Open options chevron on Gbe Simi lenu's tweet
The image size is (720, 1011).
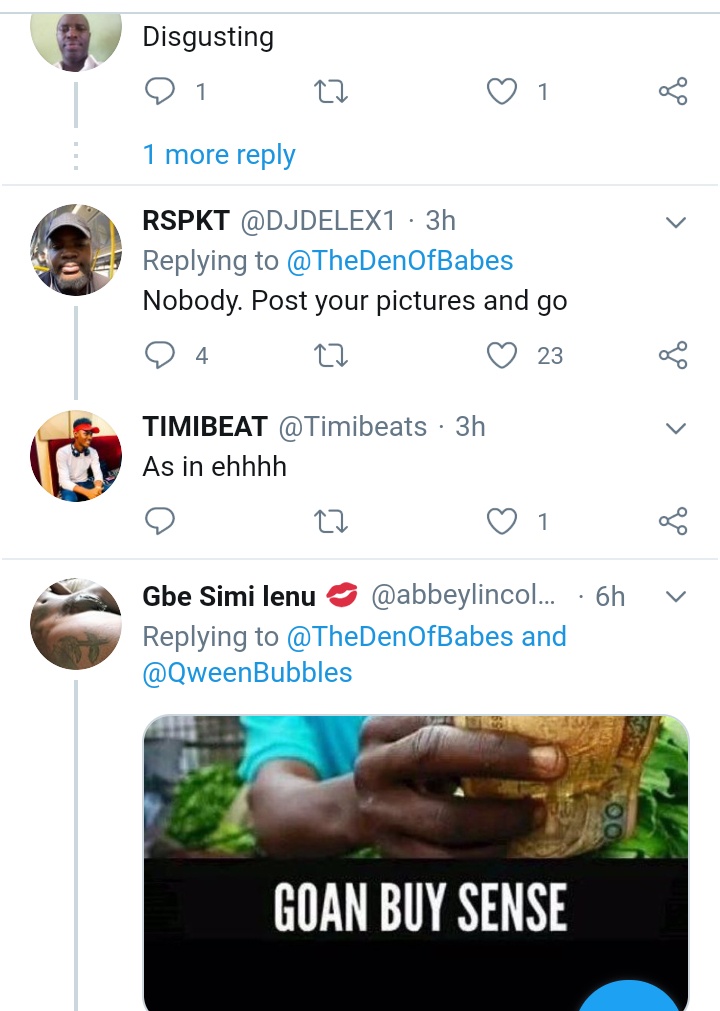click(676, 597)
